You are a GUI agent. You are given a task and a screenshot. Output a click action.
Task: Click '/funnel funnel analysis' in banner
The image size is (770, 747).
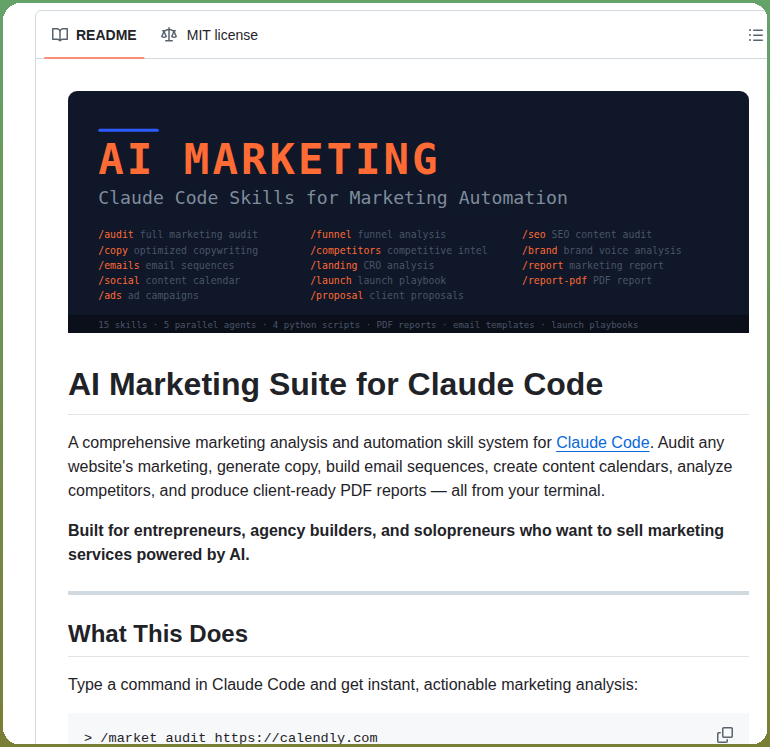378,235
